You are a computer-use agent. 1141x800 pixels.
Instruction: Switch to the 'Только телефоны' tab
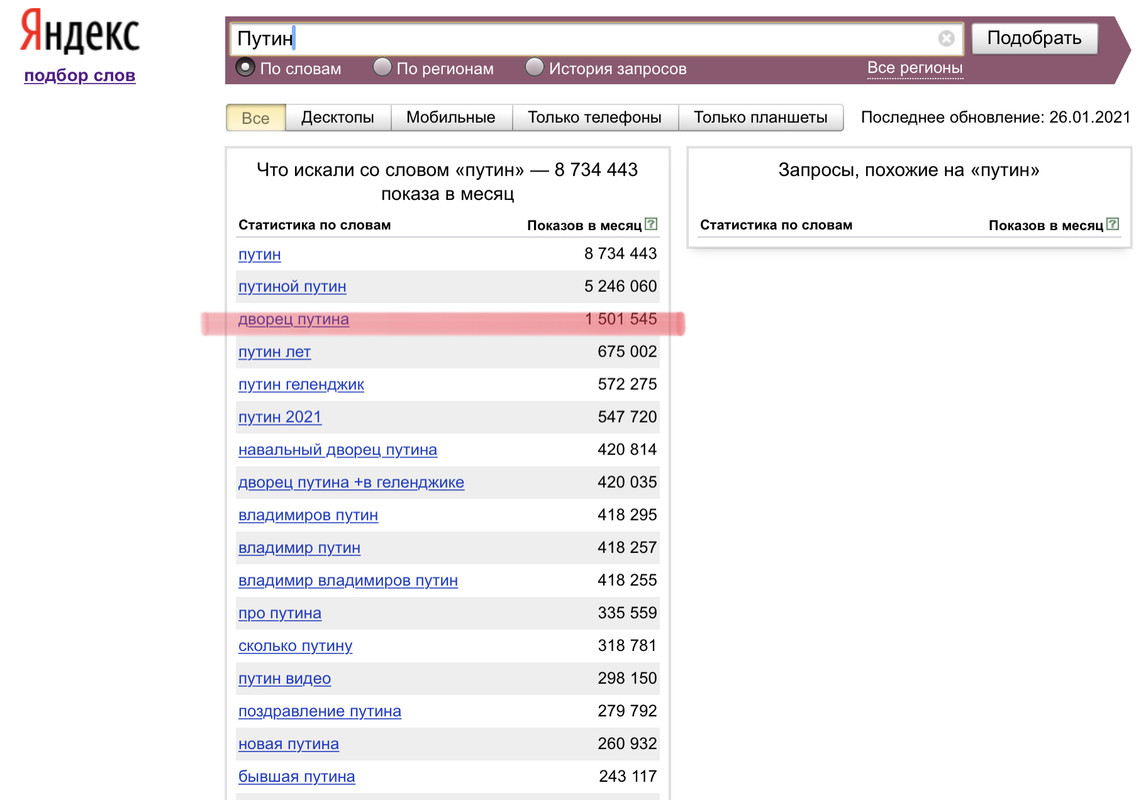[x=595, y=118]
